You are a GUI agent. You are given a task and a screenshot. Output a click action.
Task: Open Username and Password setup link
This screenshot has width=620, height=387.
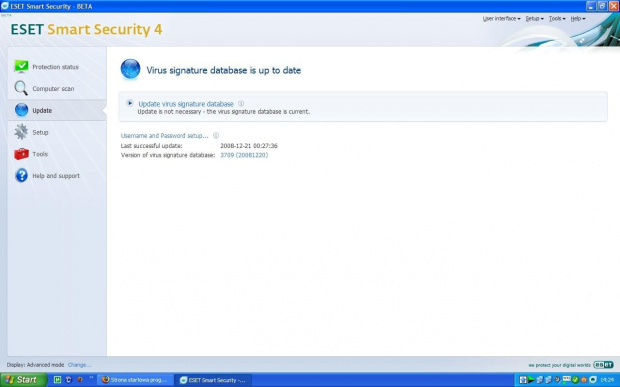pyautogui.click(x=164, y=136)
